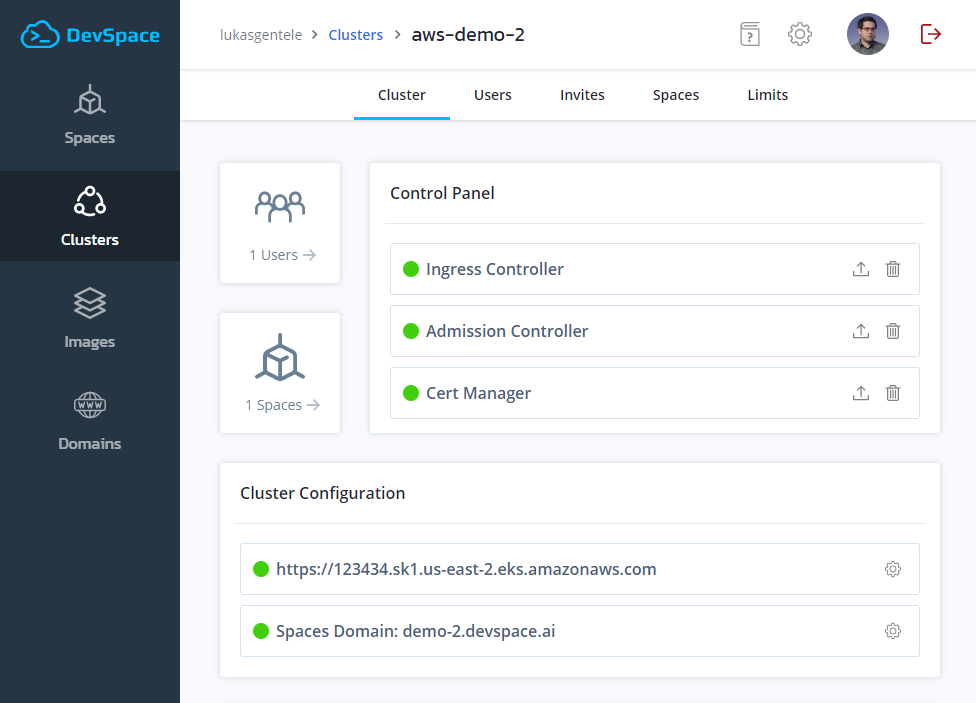This screenshot has width=976, height=703.
Task: Switch to the Cluster tab
Action: click(x=402, y=95)
